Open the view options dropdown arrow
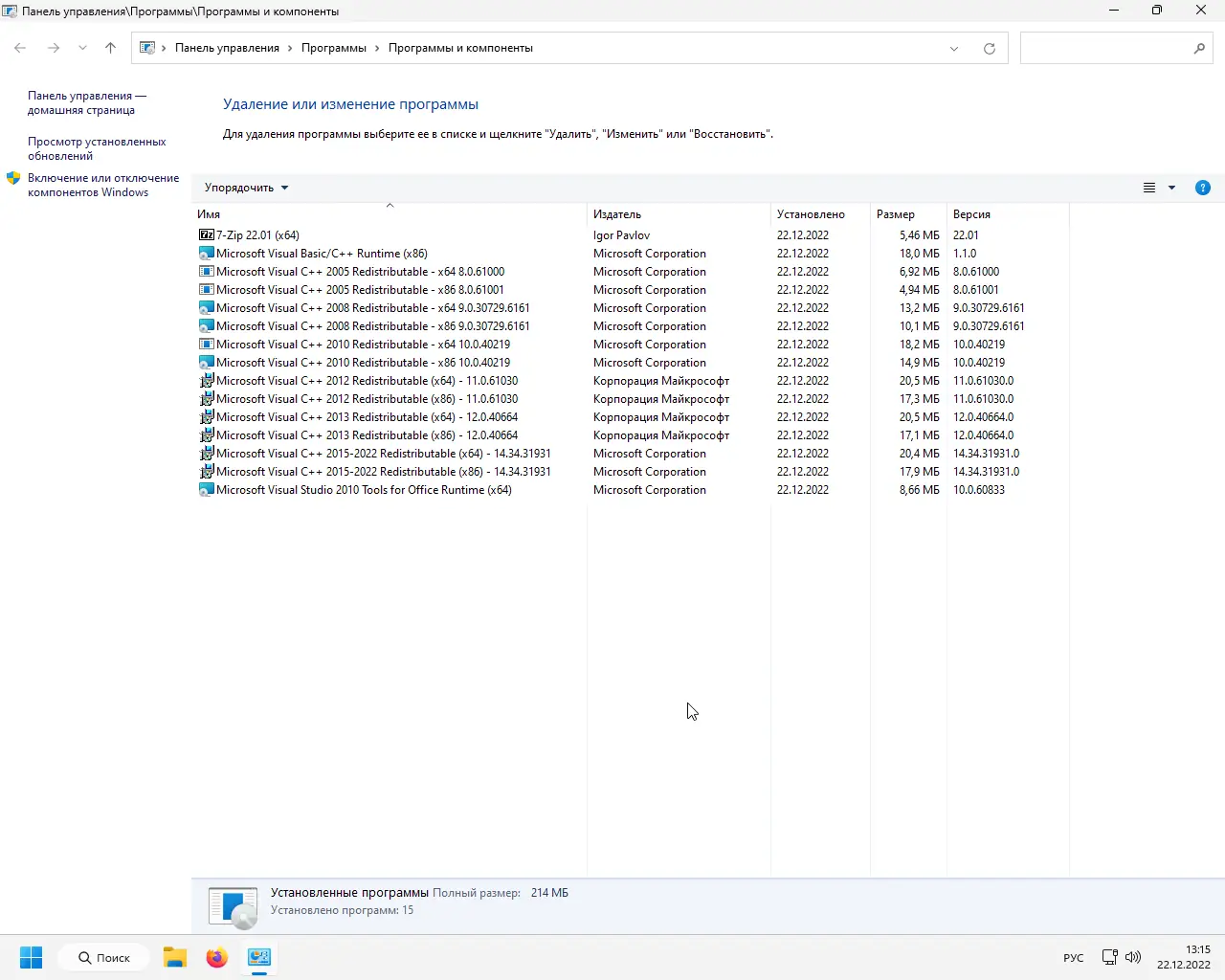 point(1171,188)
